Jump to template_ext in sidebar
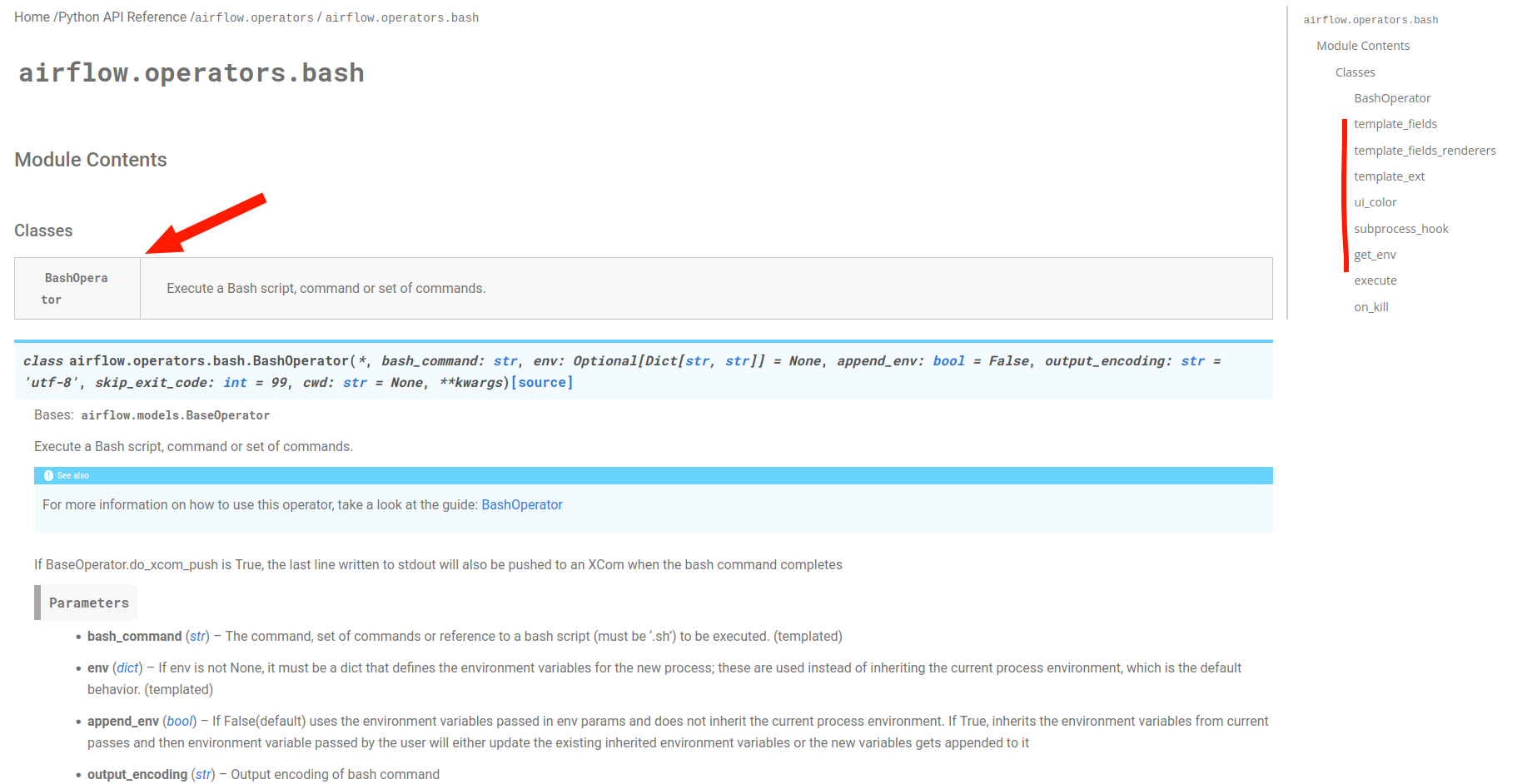 click(x=1389, y=176)
